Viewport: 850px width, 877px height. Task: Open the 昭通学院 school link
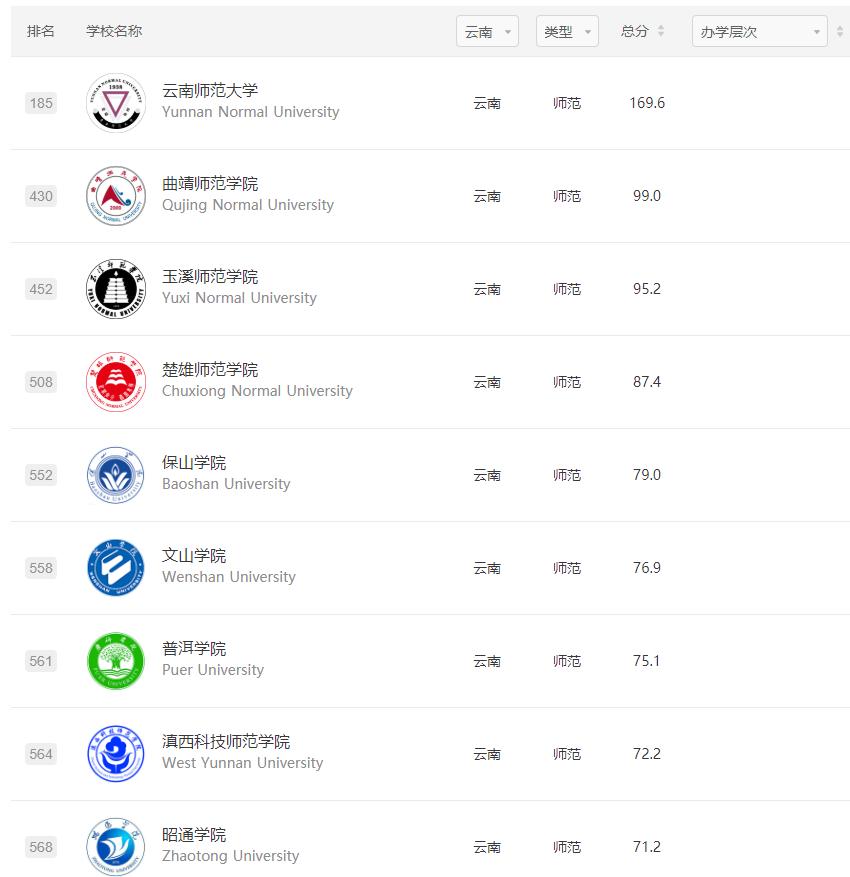192,833
